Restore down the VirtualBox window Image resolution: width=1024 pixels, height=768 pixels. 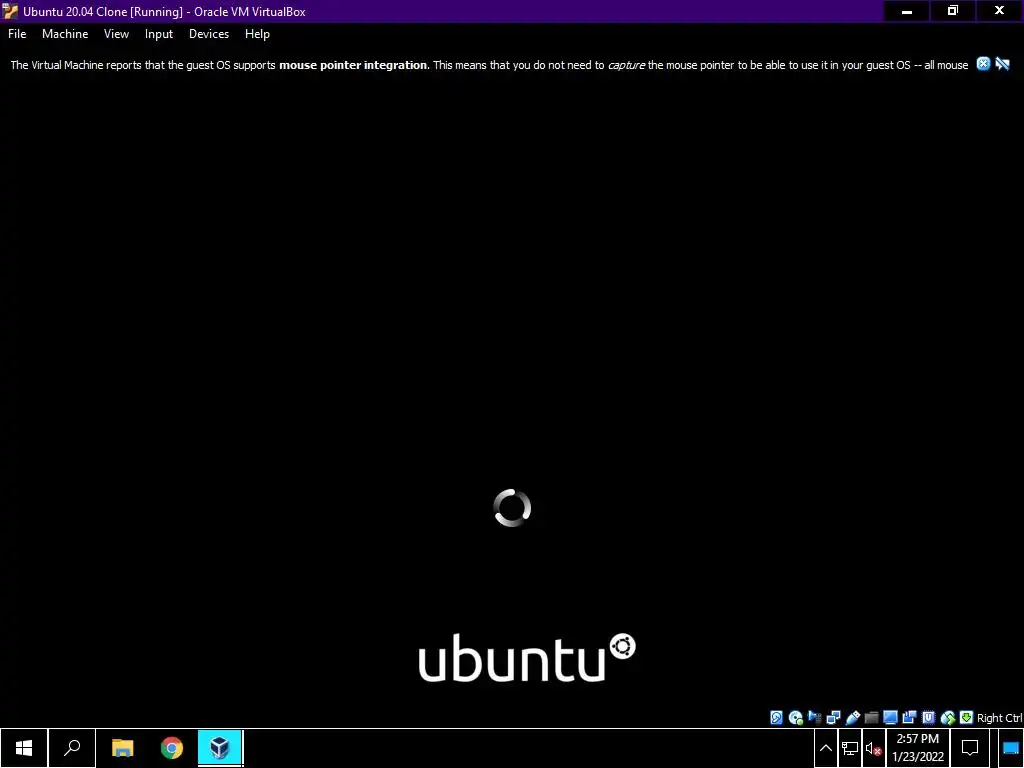tap(953, 11)
